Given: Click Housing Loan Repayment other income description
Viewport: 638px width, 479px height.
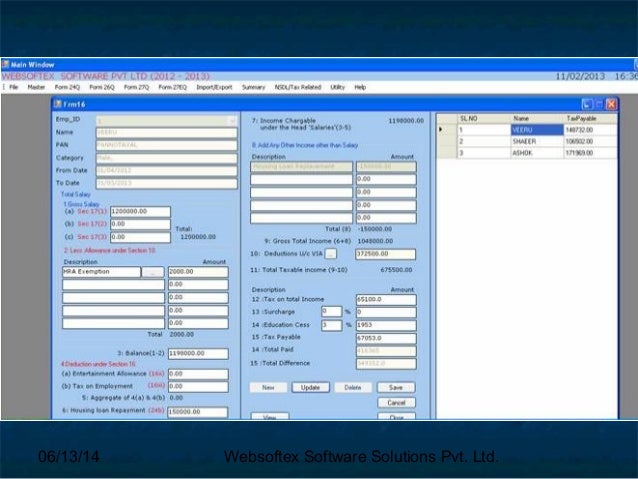Looking at the screenshot, I should click(302, 167).
